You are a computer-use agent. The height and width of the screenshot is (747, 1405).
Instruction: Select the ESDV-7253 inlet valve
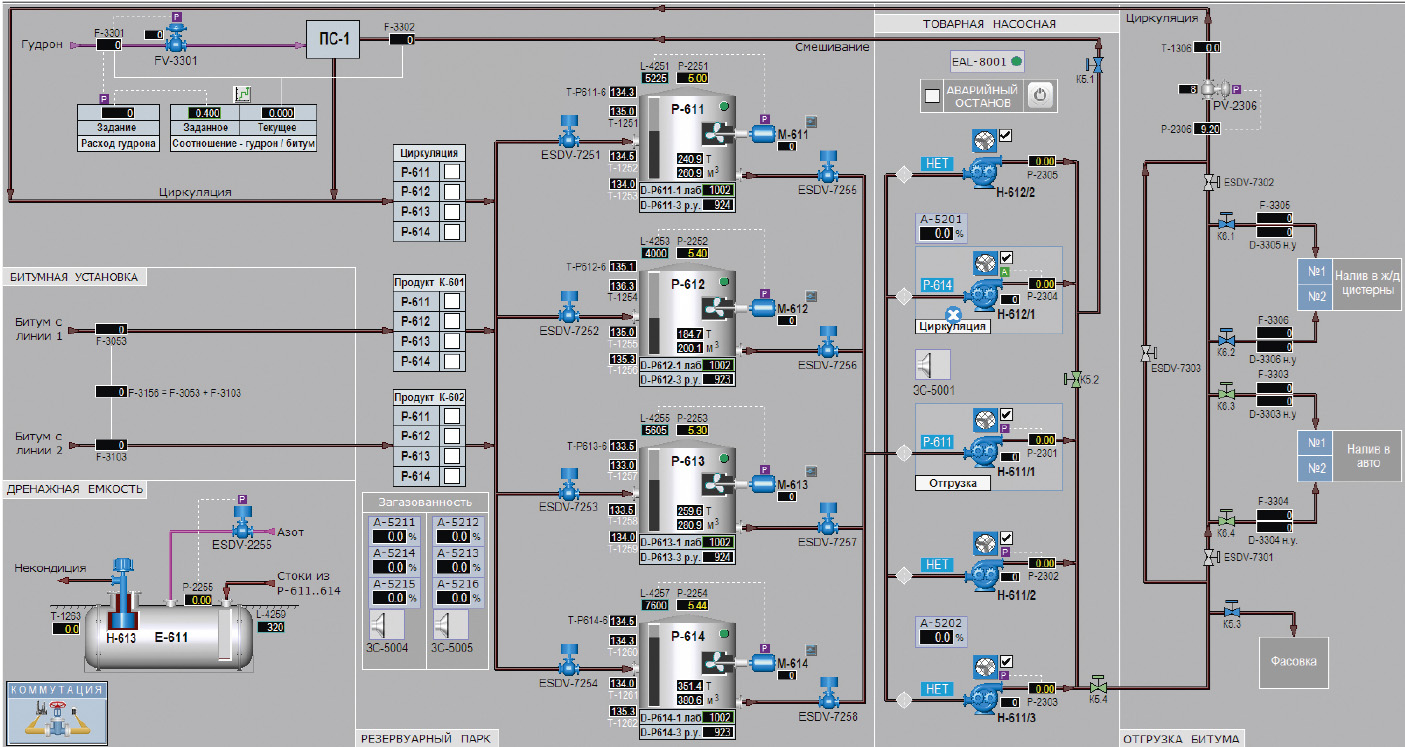tap(569, 484)
